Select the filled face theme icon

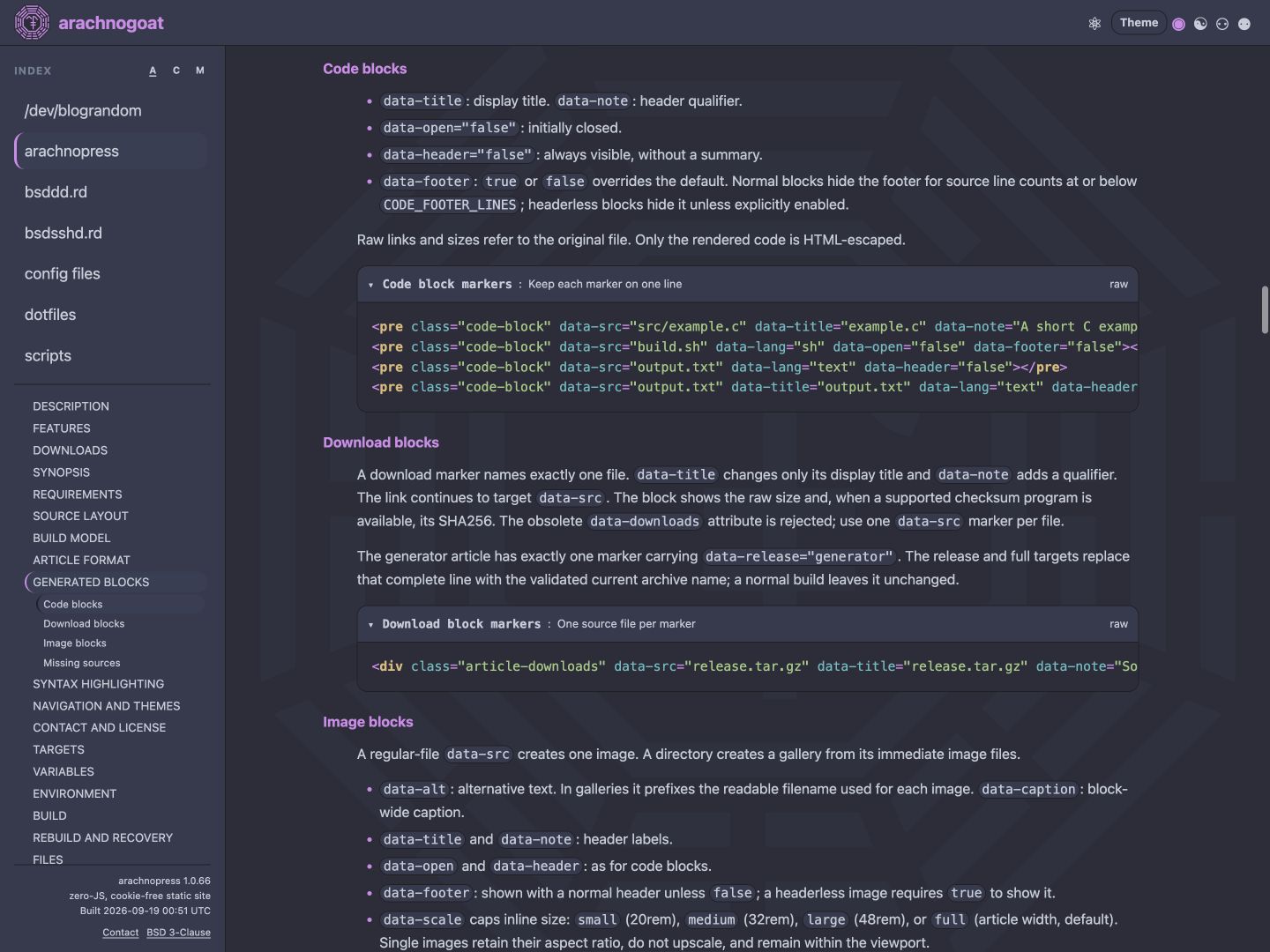tap(1244, 24)
